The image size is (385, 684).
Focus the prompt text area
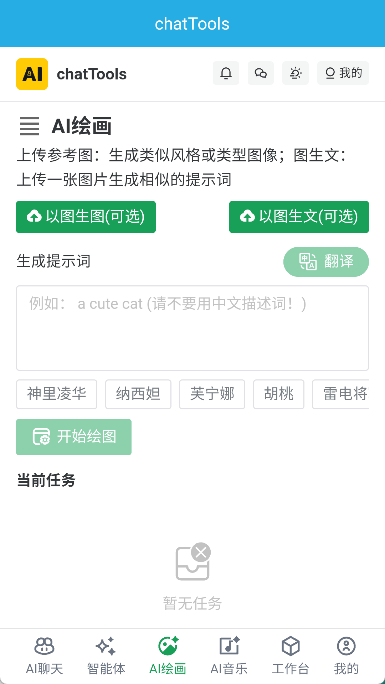click(x=192, y=328)
